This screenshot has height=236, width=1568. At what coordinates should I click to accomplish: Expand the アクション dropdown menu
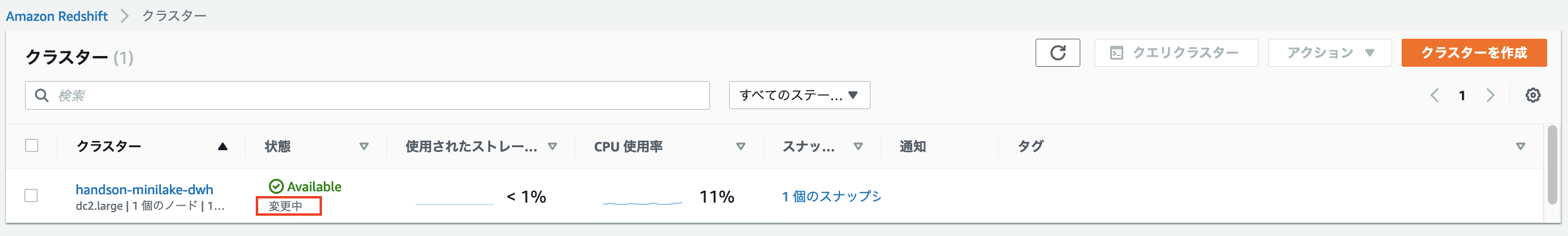pos(1330,53)
